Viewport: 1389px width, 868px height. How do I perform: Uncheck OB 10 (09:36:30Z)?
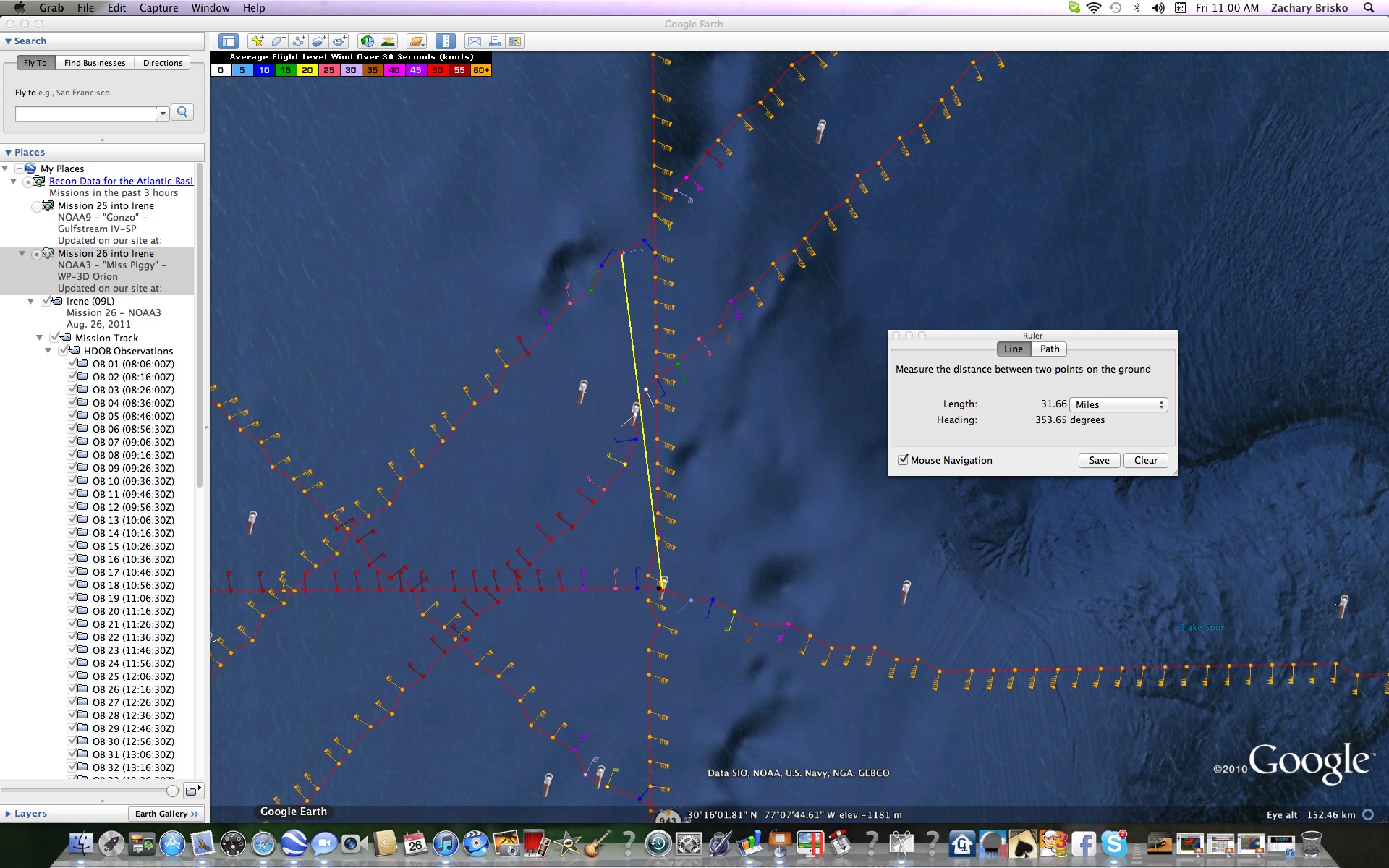click(72, 480)
